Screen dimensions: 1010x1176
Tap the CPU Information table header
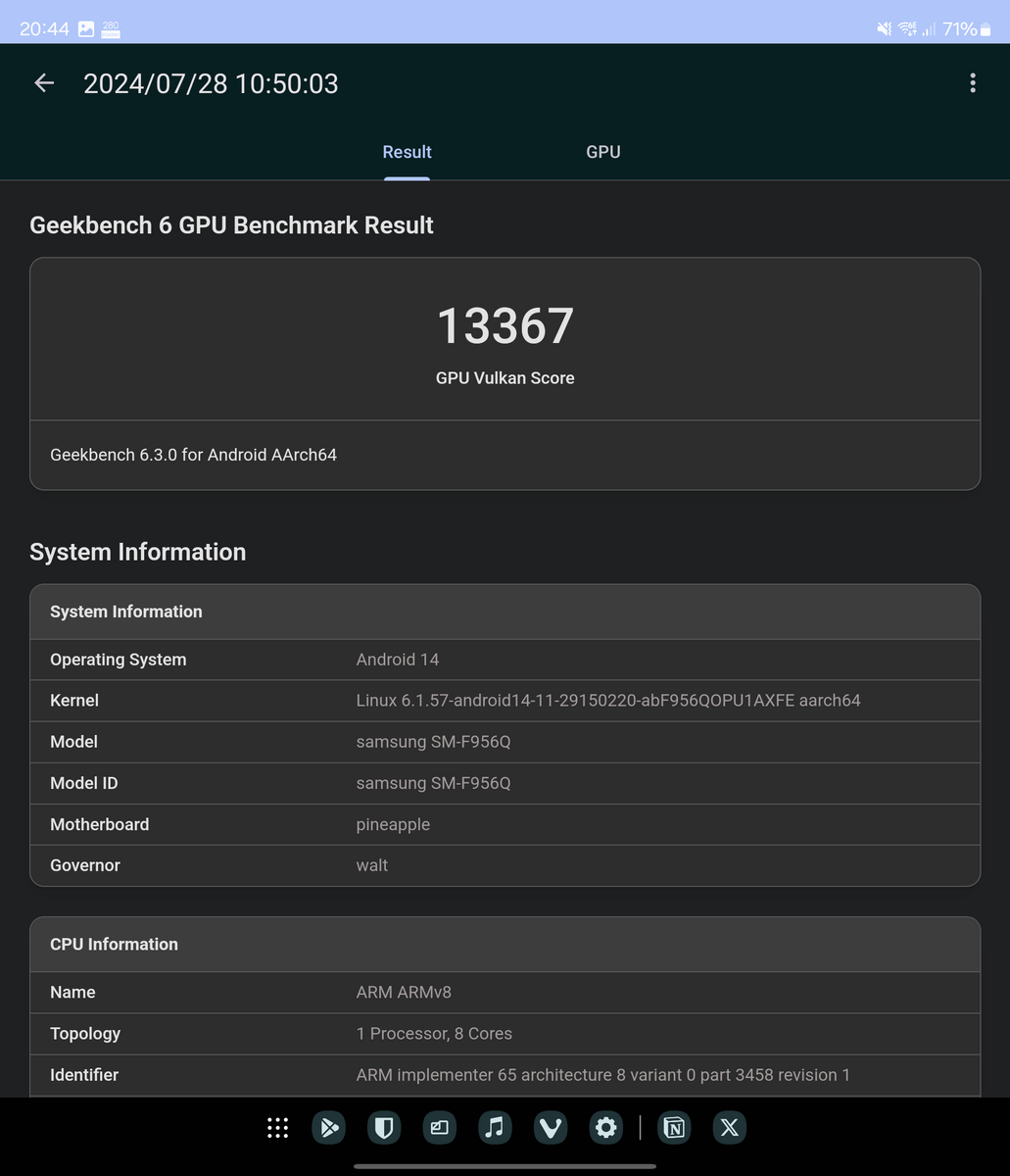[505, 945]
